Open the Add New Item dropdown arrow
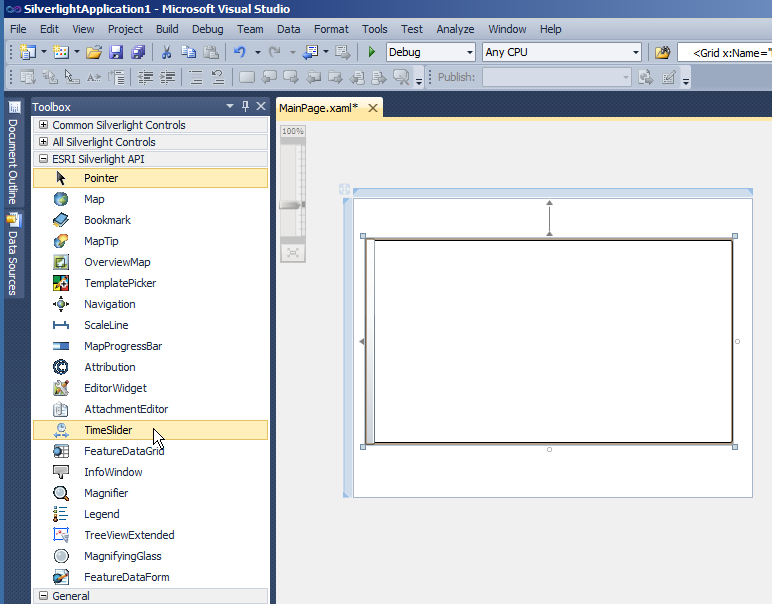 pyautogui.click(x=77, y=52)
